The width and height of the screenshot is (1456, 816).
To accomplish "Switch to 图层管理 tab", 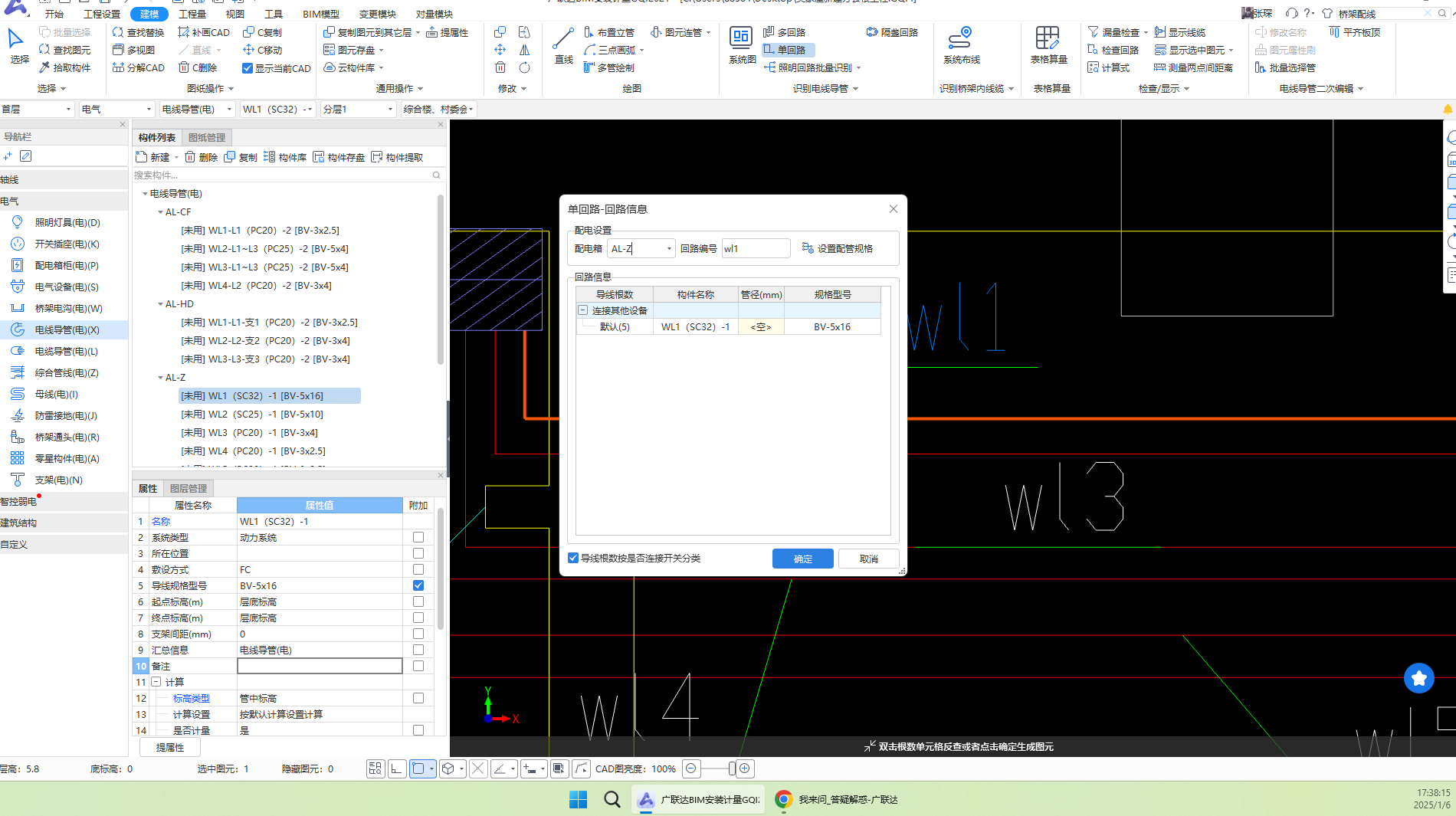I will click(189, 488).
